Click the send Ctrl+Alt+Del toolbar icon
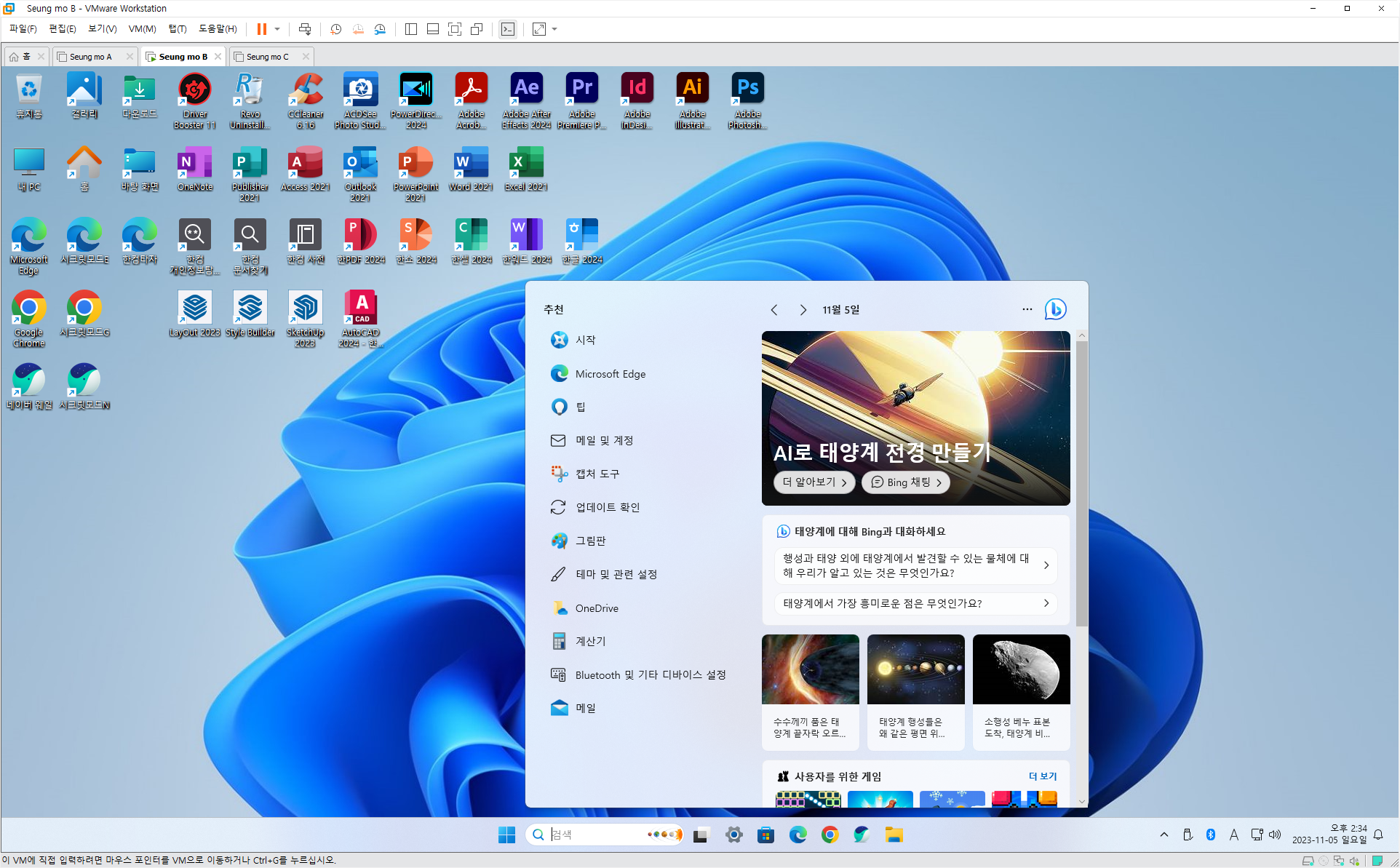This screenshot has height=868, width=1400. pyautogui.click(x=305, y=29)
